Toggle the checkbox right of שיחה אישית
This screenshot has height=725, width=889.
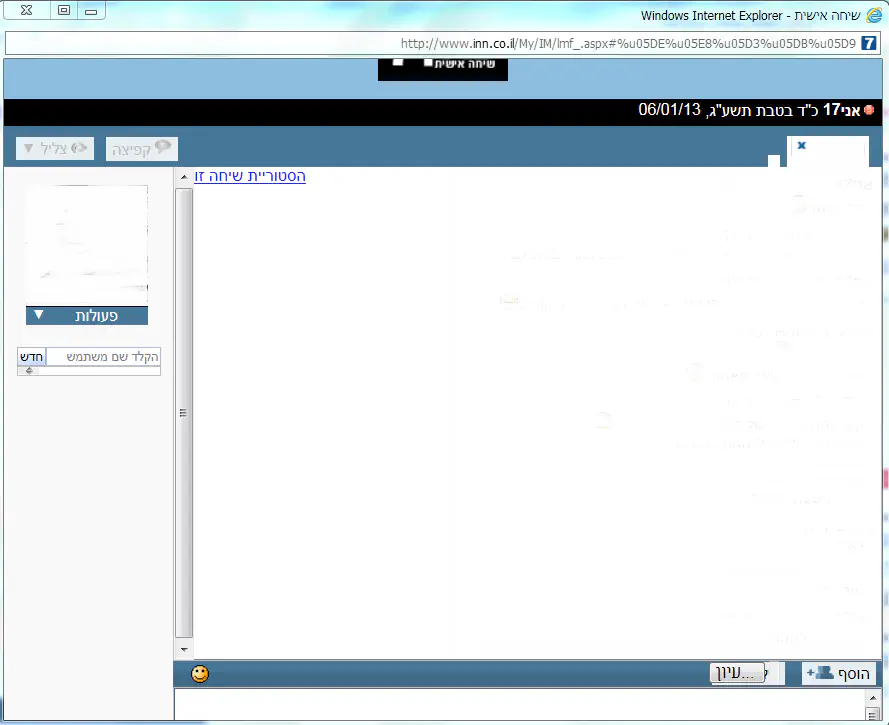[428, 63]
